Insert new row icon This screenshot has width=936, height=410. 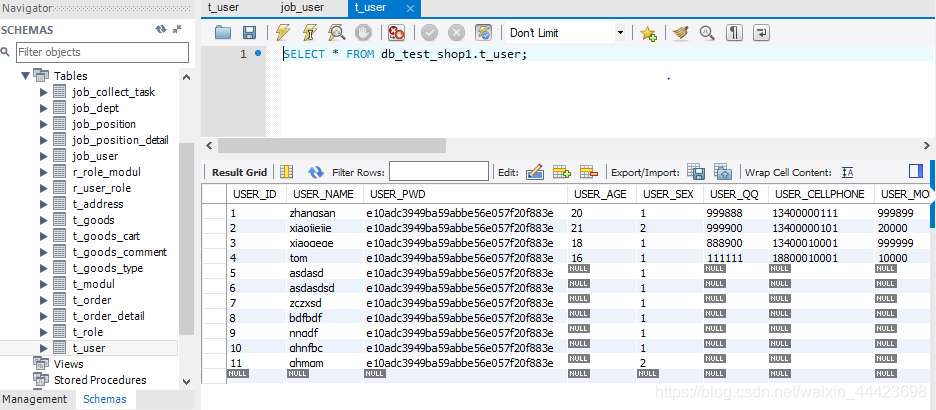coord(562,172)
